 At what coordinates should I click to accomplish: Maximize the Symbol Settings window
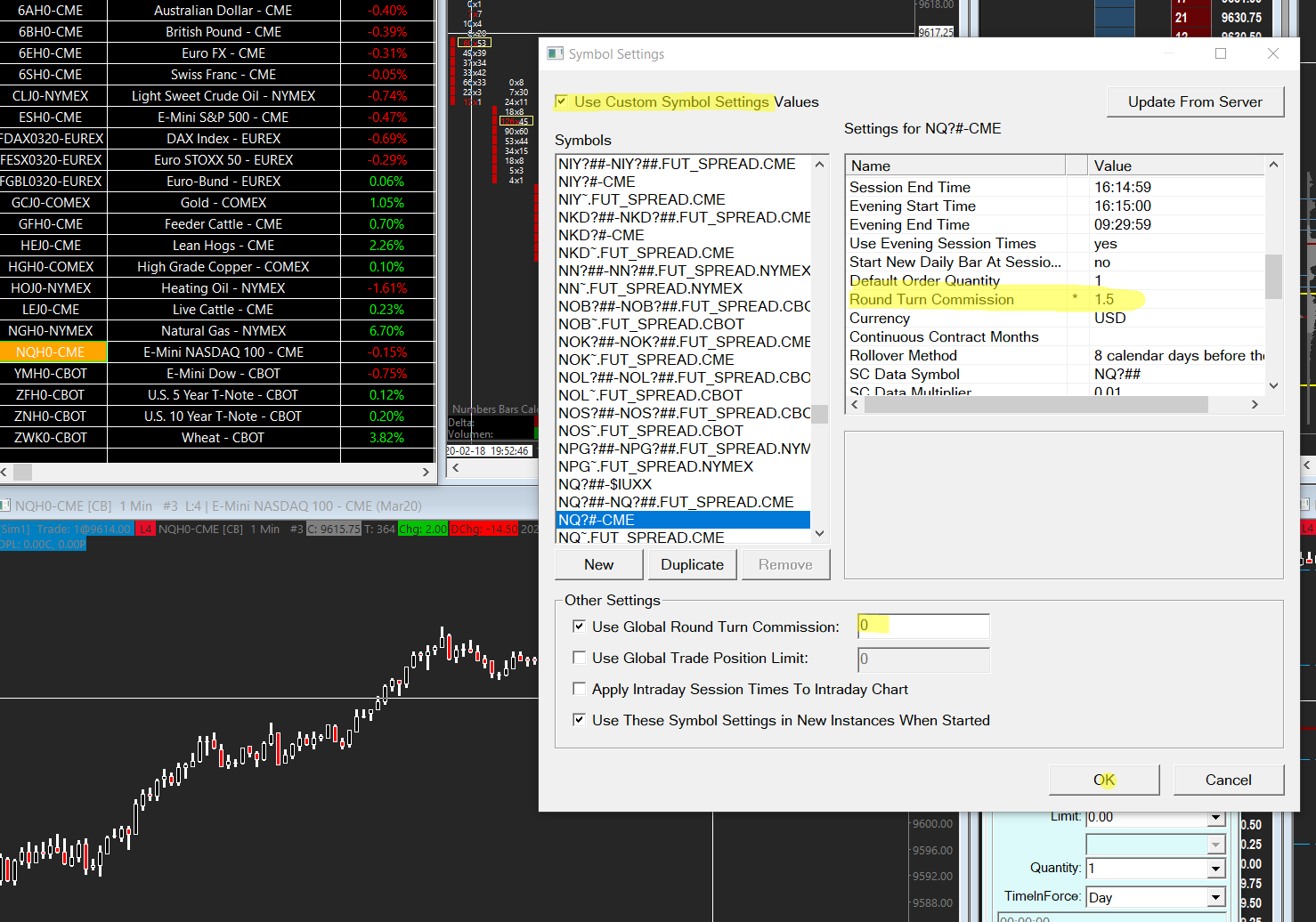pyautogui.click(x=1221, y=53)
